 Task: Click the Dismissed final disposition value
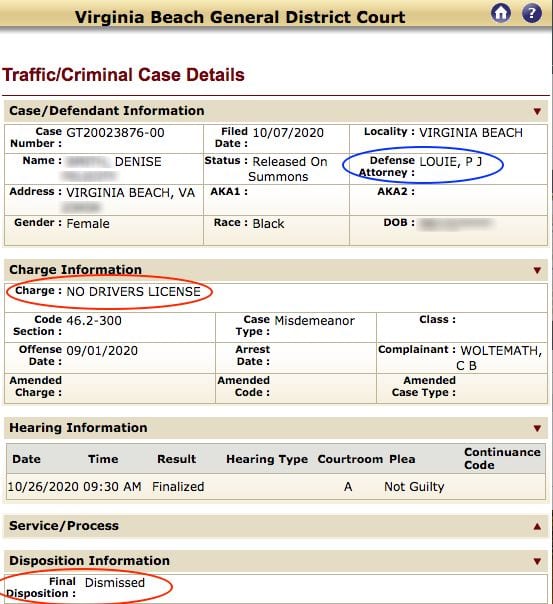click(115, 582)
